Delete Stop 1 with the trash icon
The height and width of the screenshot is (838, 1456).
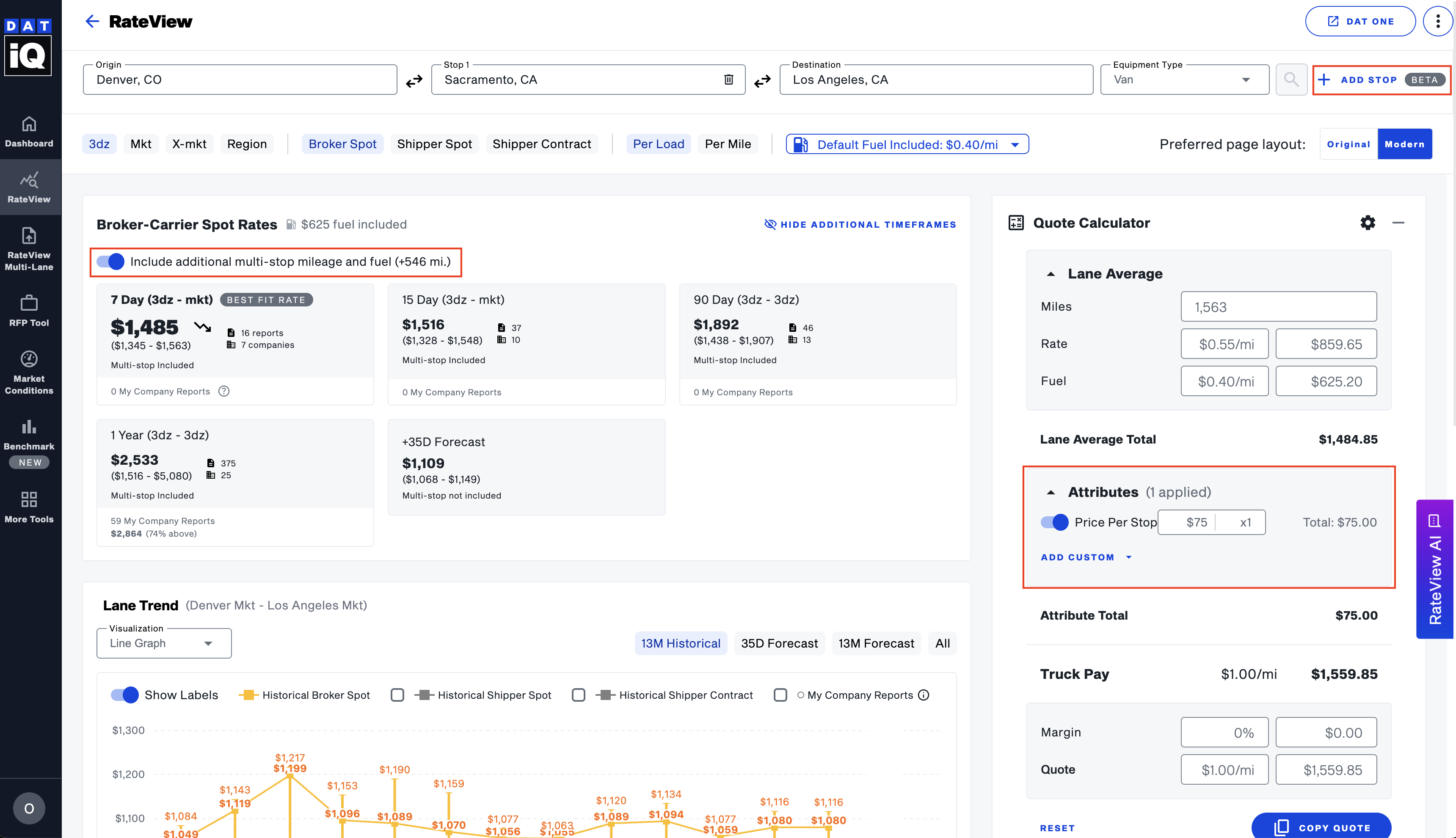[x=728, y=80]
